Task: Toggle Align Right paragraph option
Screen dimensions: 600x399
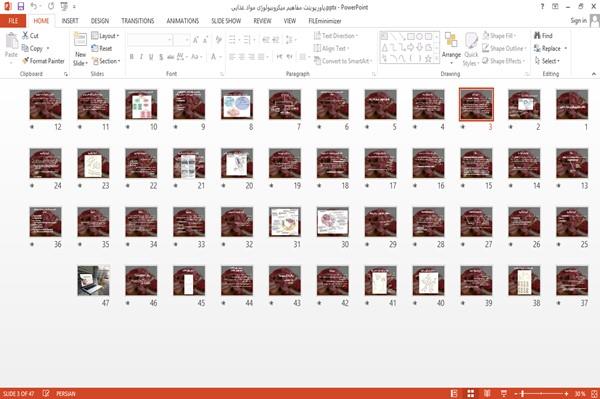Action: [x=251, y=57]
